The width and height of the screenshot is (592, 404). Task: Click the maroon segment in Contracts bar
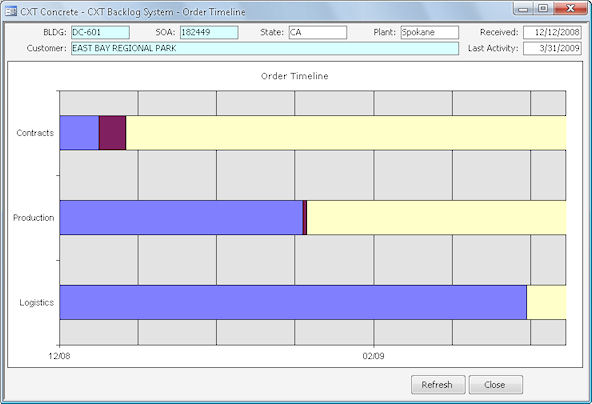click(x=113, y=133)
